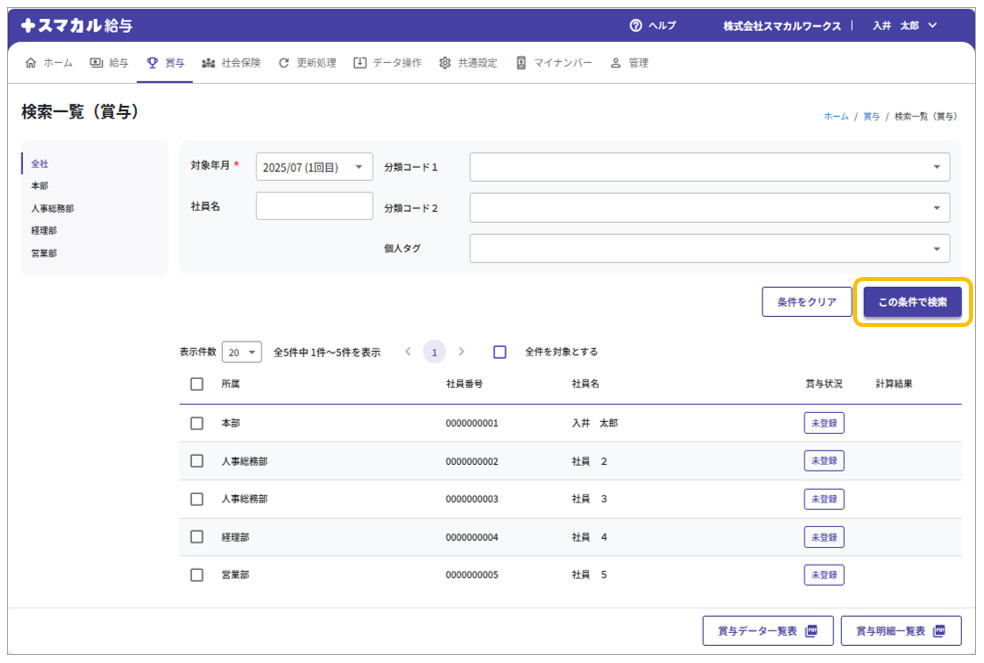Screen dimensions: 984x663
Task: Export the 賞与データ一覧表 PDF
Action: (767, 631)
